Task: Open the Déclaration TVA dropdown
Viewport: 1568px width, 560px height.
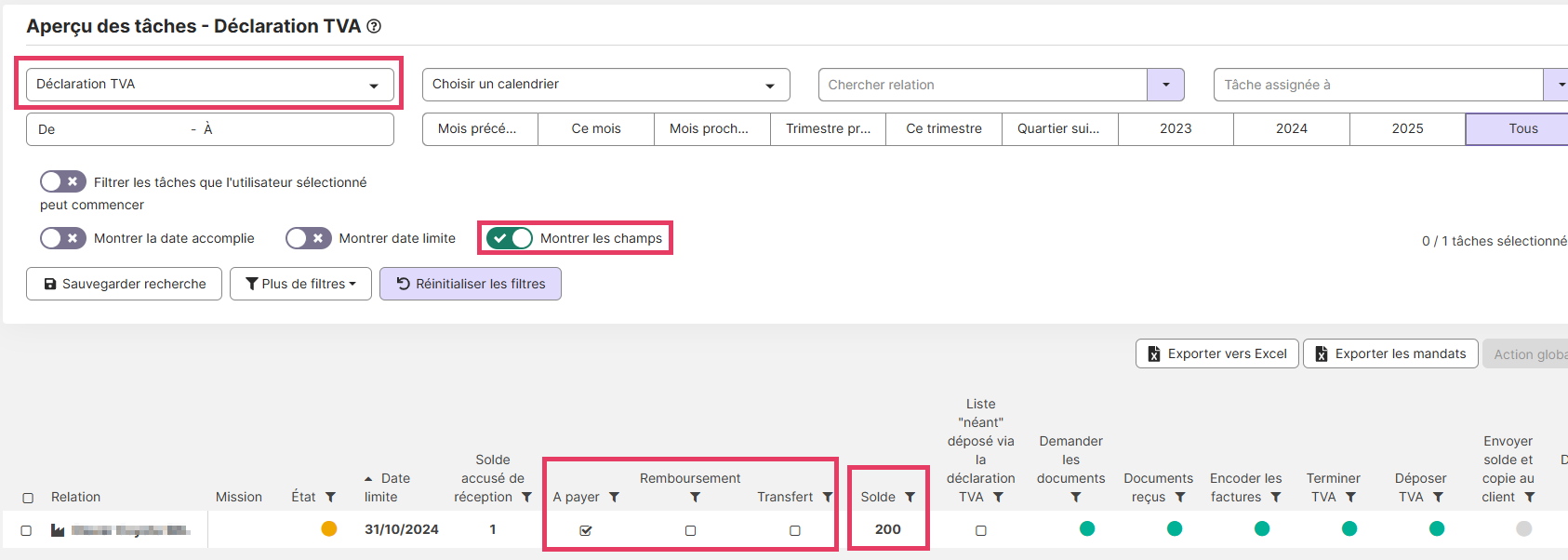Action: coord(209,85)
